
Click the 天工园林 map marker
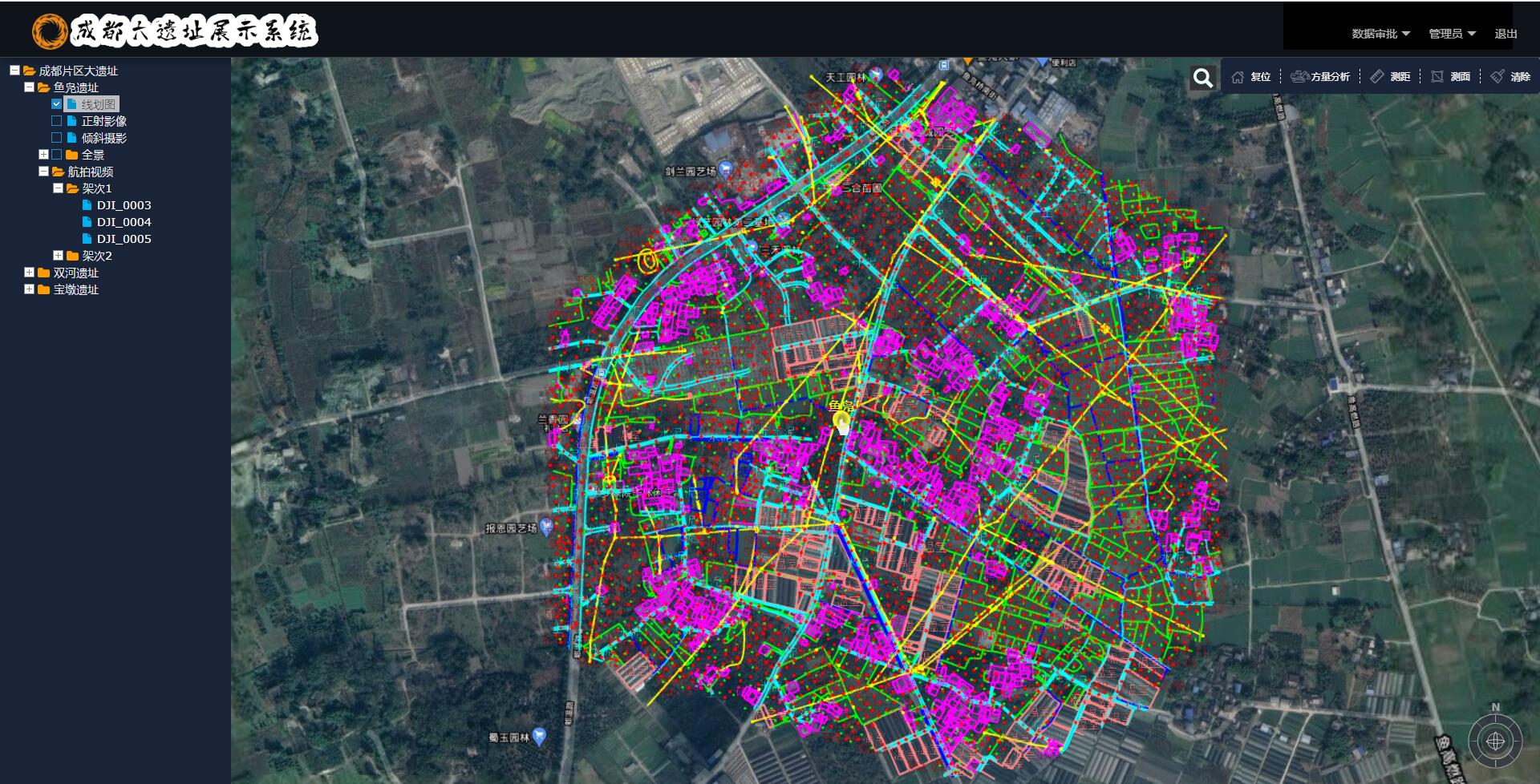[x=877, y=75]
